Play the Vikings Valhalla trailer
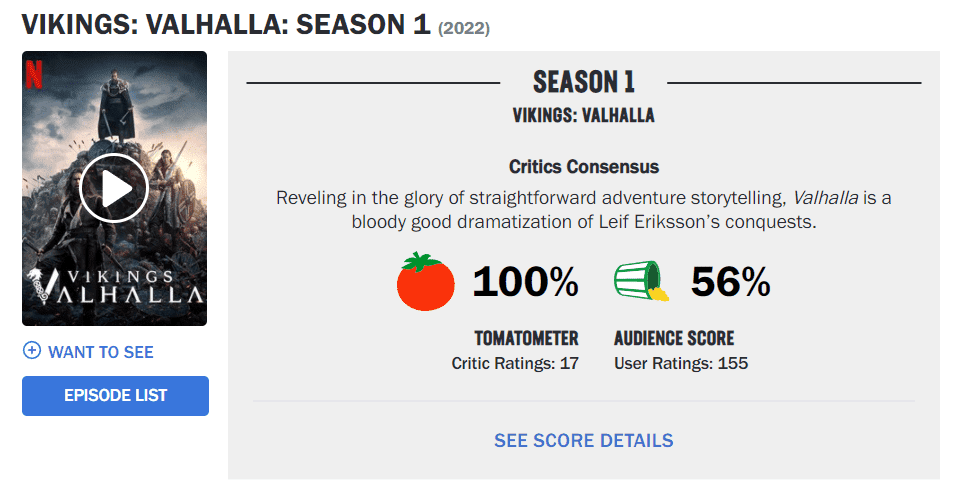Viewport: 953px width, 500px height. coord(114,188)
